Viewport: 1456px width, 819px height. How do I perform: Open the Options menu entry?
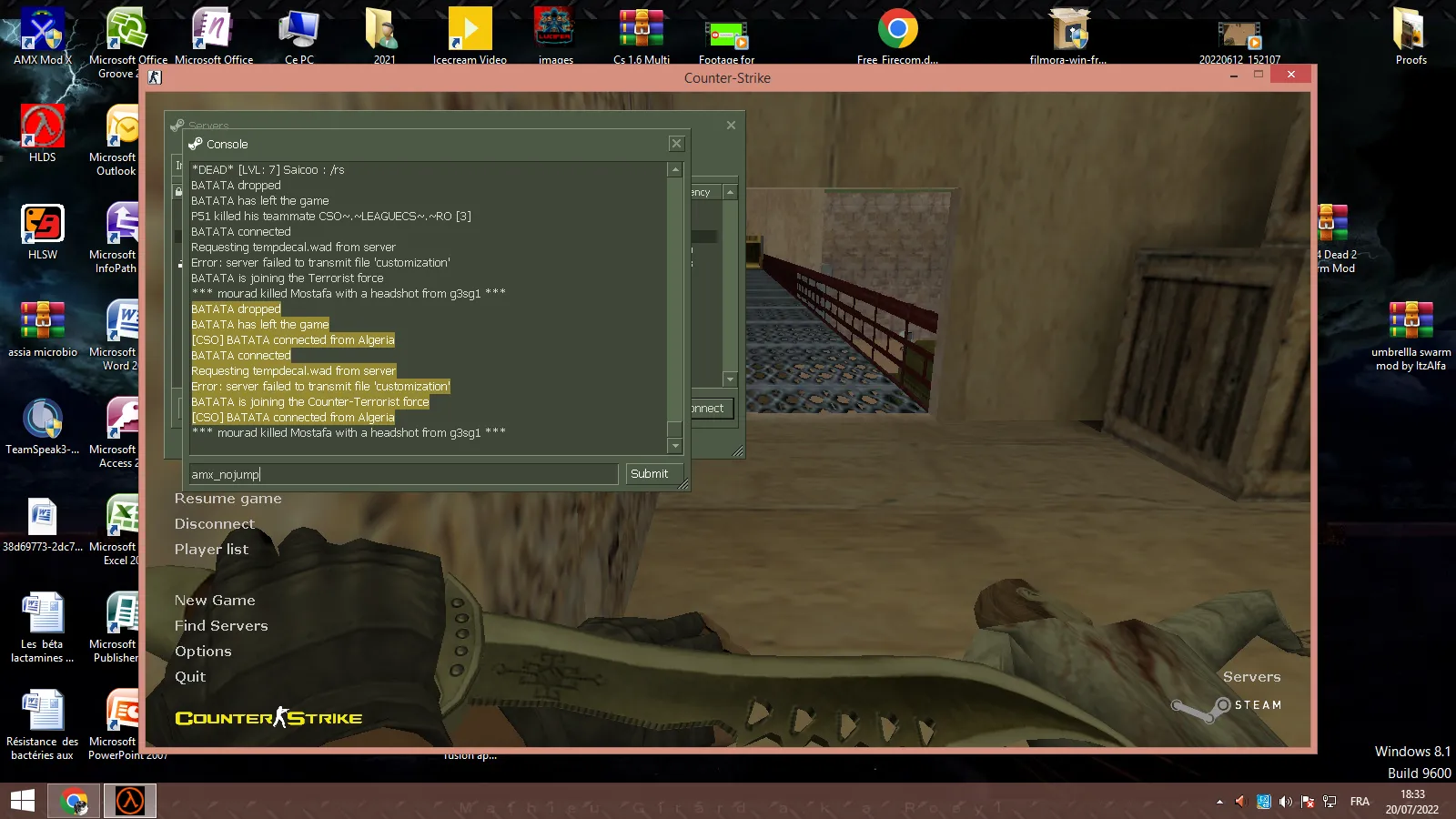[x=203, y=652]
